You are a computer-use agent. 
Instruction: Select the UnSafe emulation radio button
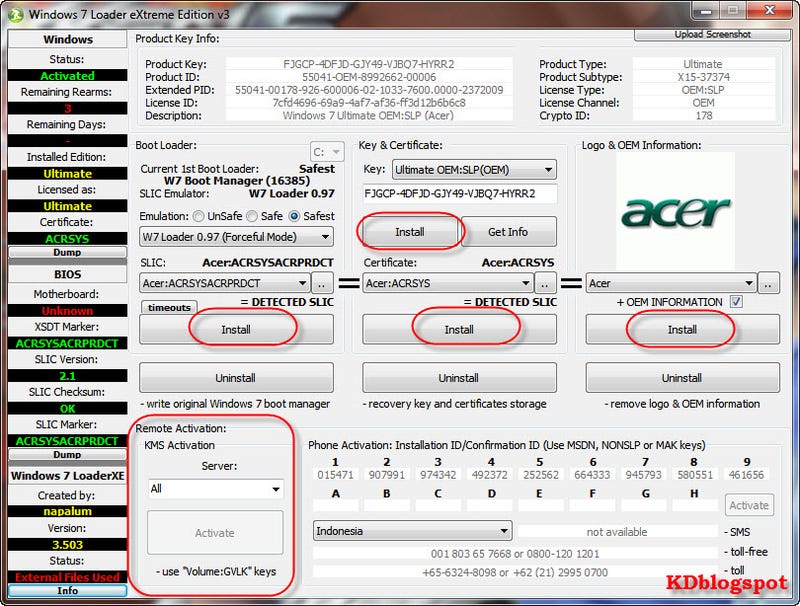tap(198, 216)
